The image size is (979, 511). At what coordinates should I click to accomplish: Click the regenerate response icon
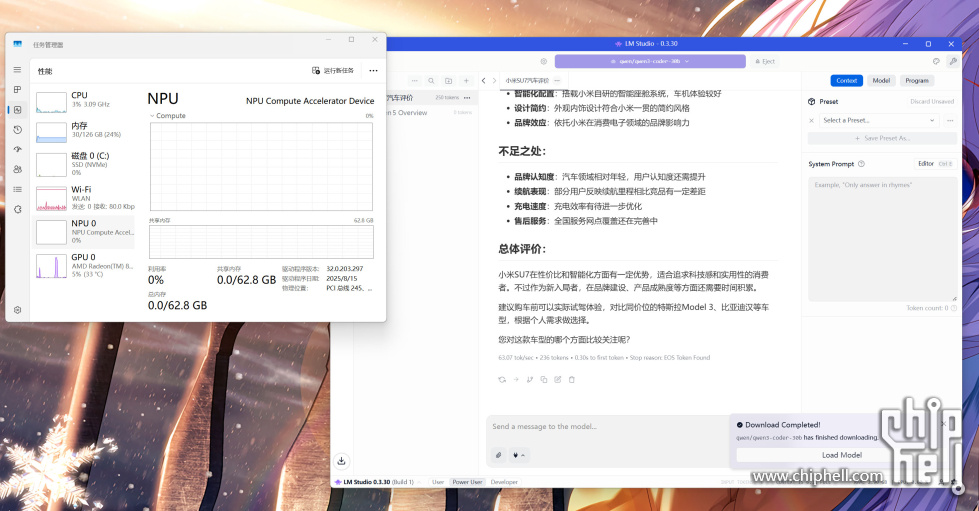click(502, 379)
